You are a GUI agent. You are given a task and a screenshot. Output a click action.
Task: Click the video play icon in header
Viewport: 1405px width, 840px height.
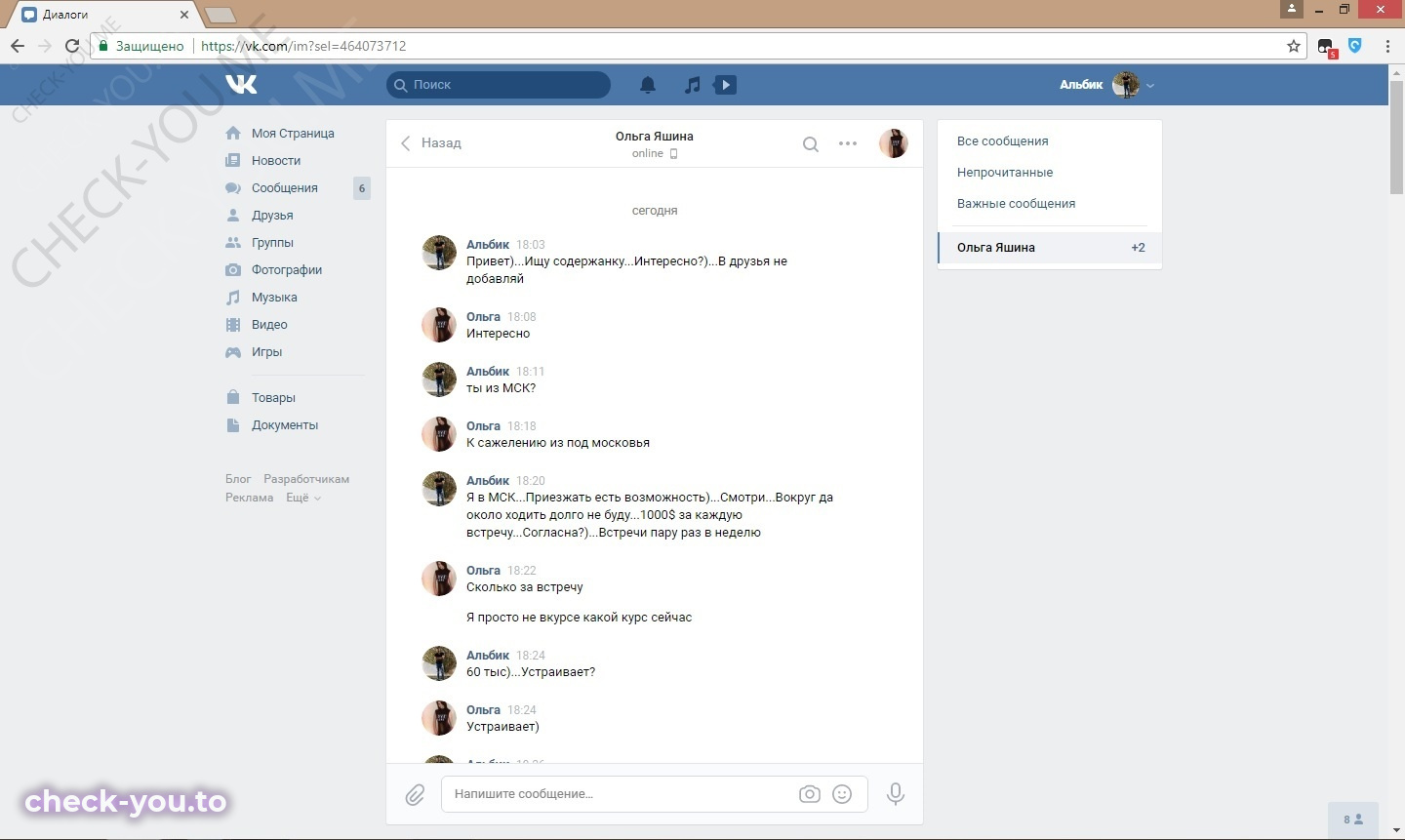pyautogui.click(x=725, y=85)
